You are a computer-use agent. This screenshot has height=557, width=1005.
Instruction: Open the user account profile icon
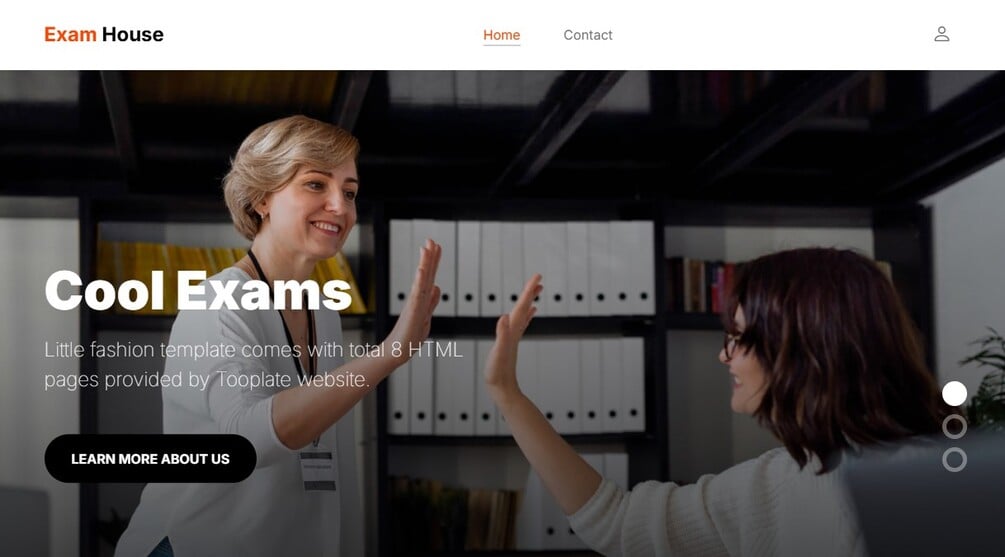tap(941, 34)
